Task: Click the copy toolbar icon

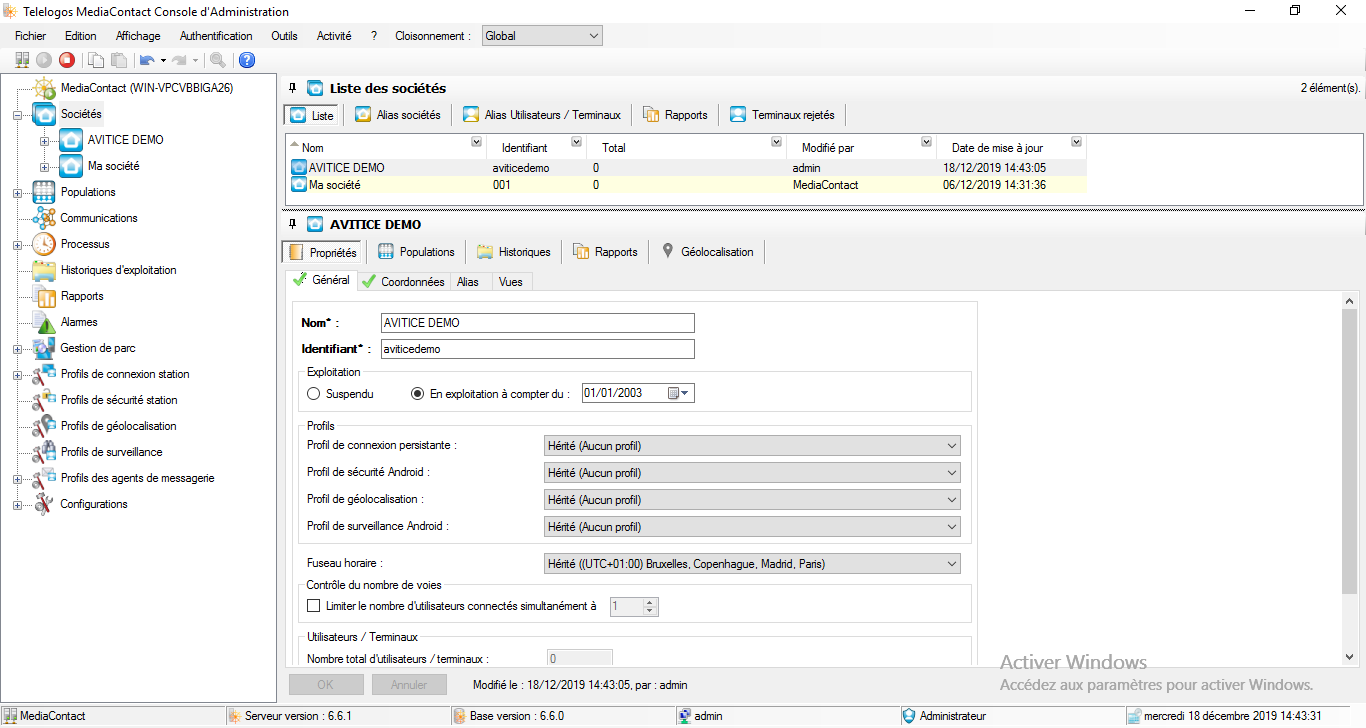Action: [x=97, y=60]
